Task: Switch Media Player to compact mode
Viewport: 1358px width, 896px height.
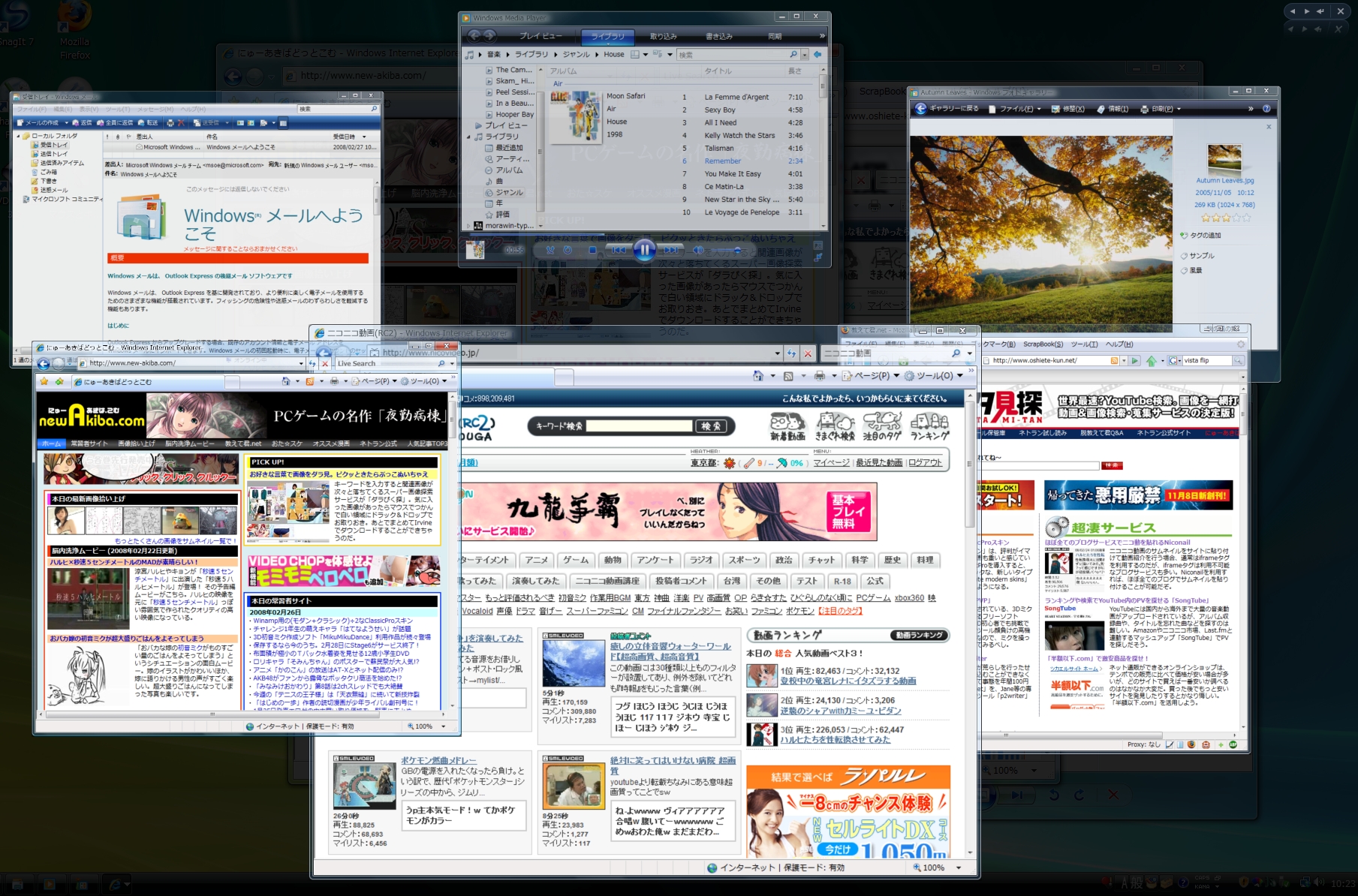Action: [817, 256]
